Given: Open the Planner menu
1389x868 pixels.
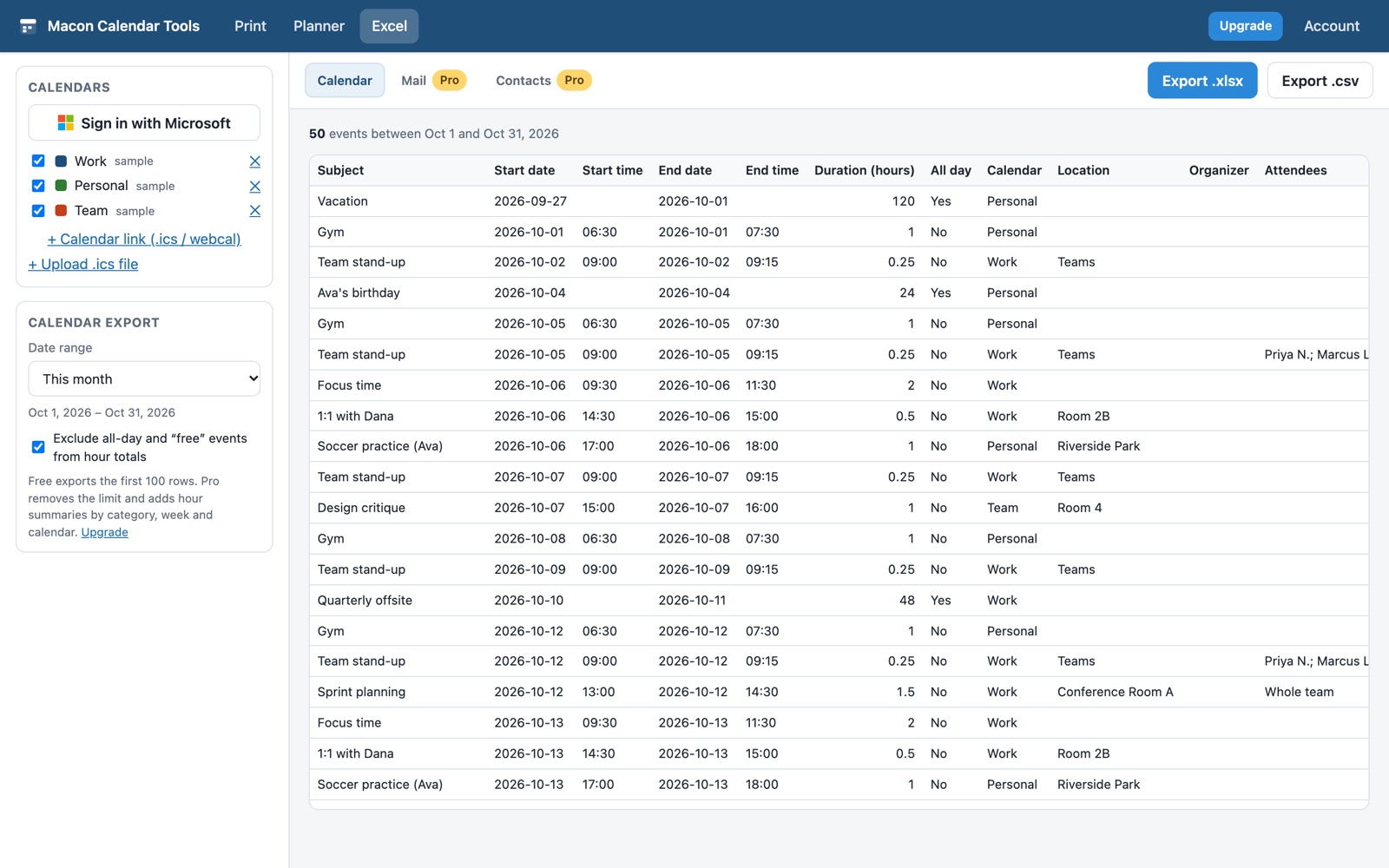Looking at the screenshot, I should [319, 26].
